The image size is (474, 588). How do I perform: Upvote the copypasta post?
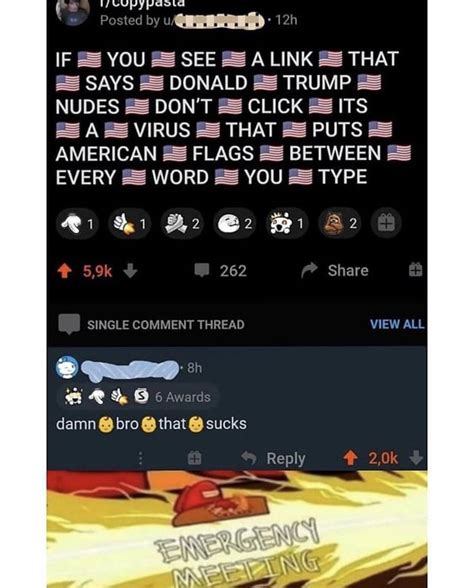[x=64, y=271]
